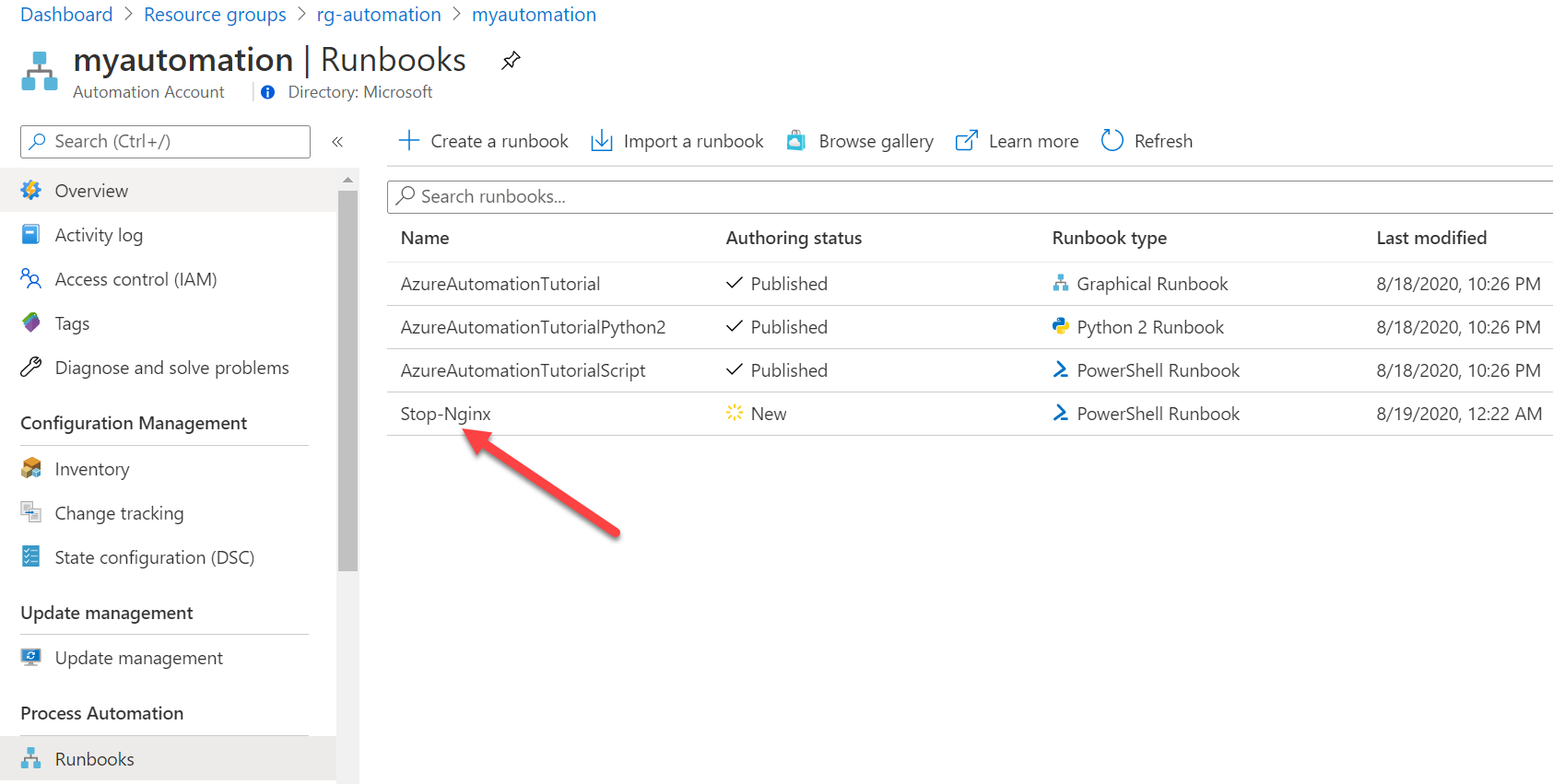Sort by Last modified column
The image size is (1553, 784).
(1431, 238)
